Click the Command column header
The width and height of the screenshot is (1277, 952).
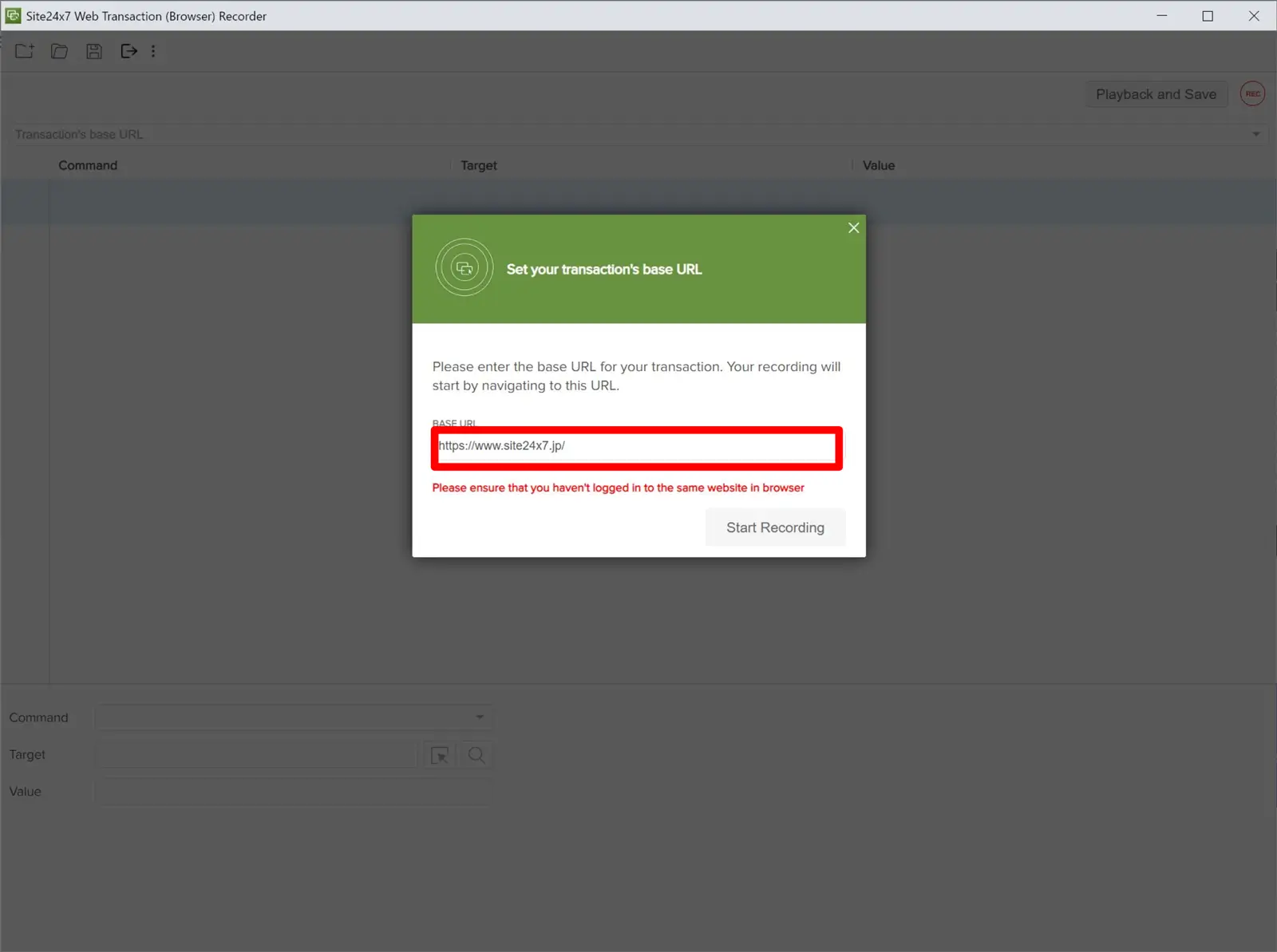click(88, 165)
